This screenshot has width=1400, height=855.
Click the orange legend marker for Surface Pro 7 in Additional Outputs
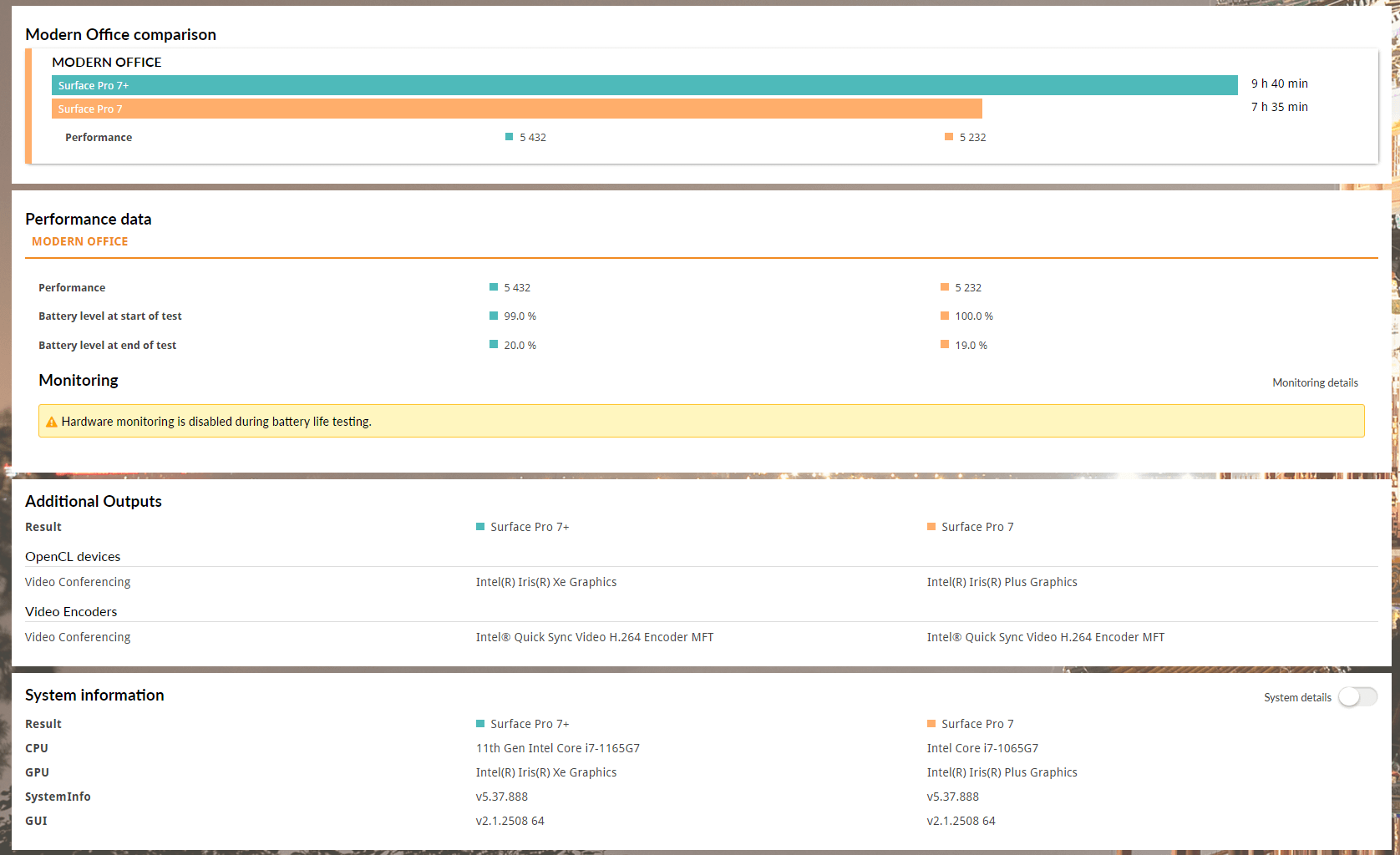point(931,526)
